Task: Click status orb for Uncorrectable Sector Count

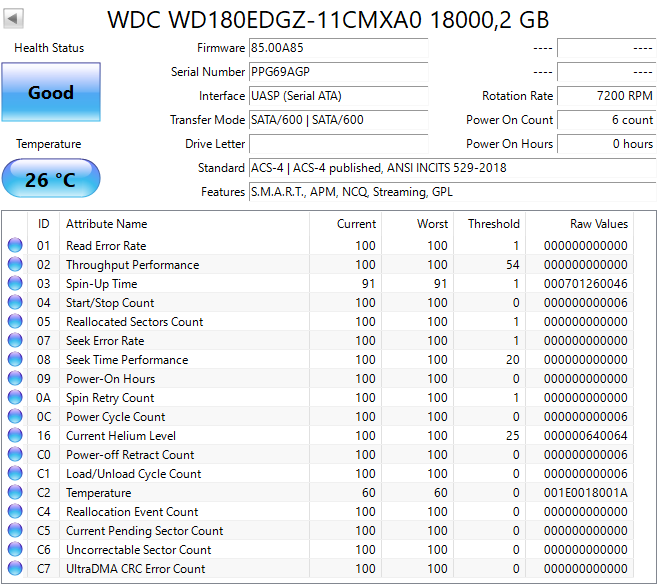Action: (15, 550)
